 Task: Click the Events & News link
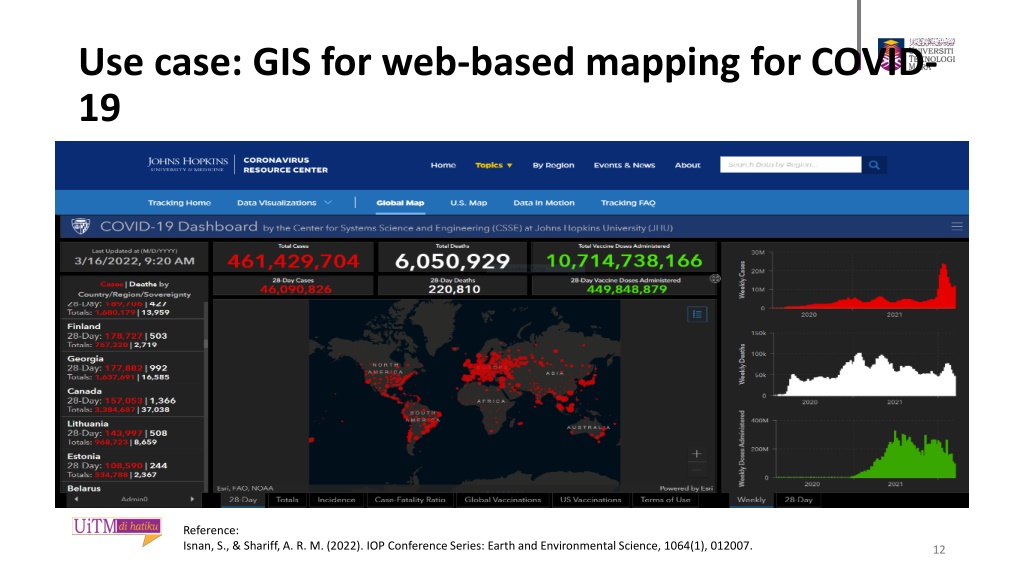(624, 165)
